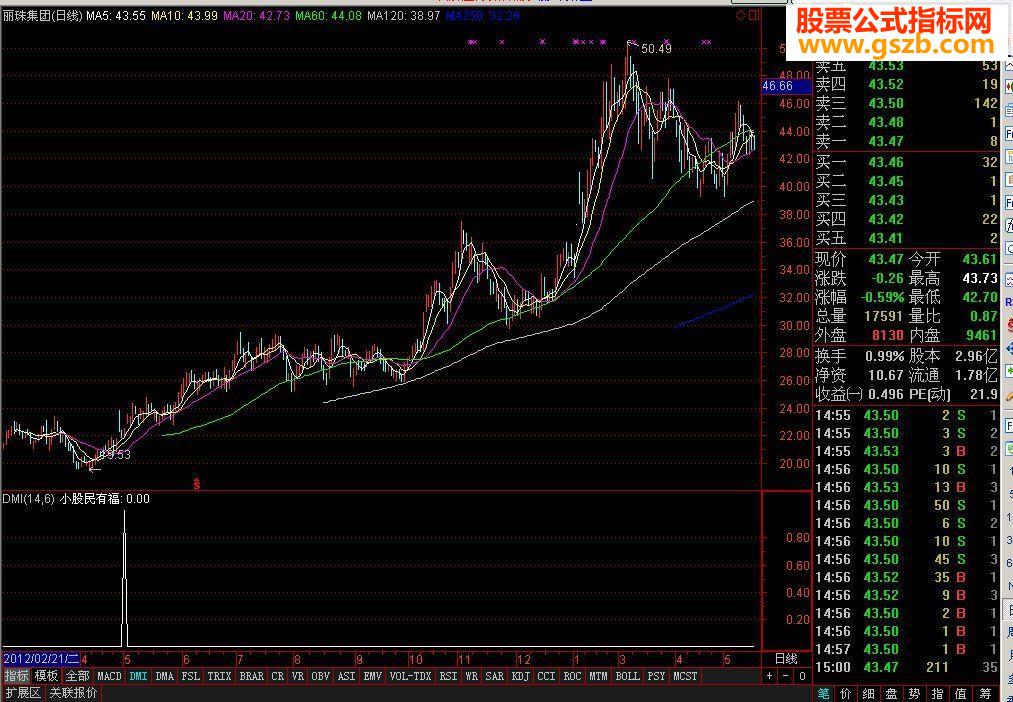Switch indicator to FSL
This screenshot has height=702, width=1013.
[x=191, y=676]
